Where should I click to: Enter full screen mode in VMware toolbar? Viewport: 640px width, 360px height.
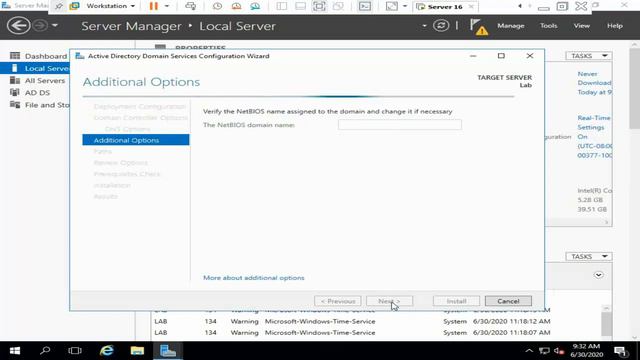319,6
